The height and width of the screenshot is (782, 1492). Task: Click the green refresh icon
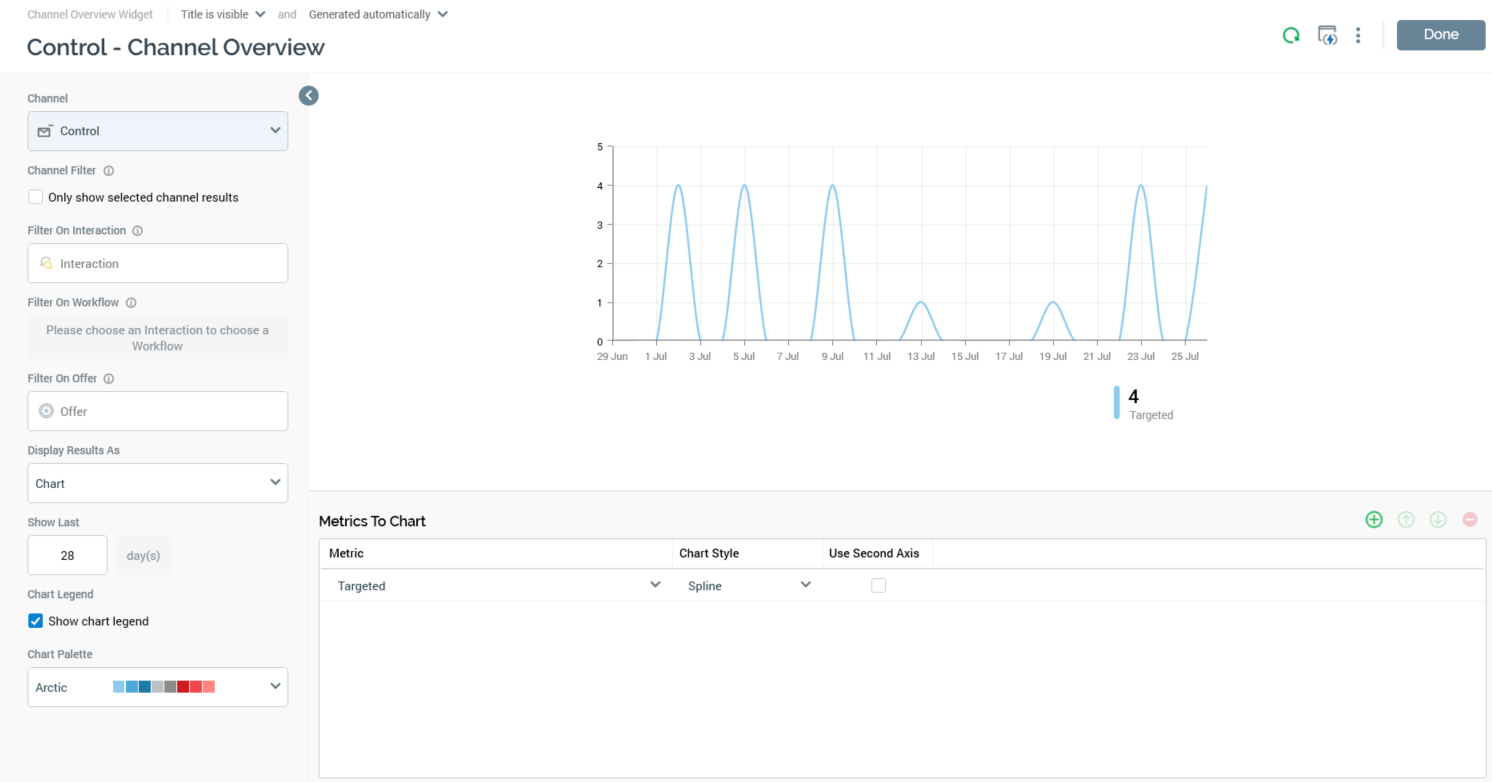click(x=1291, y=35)
